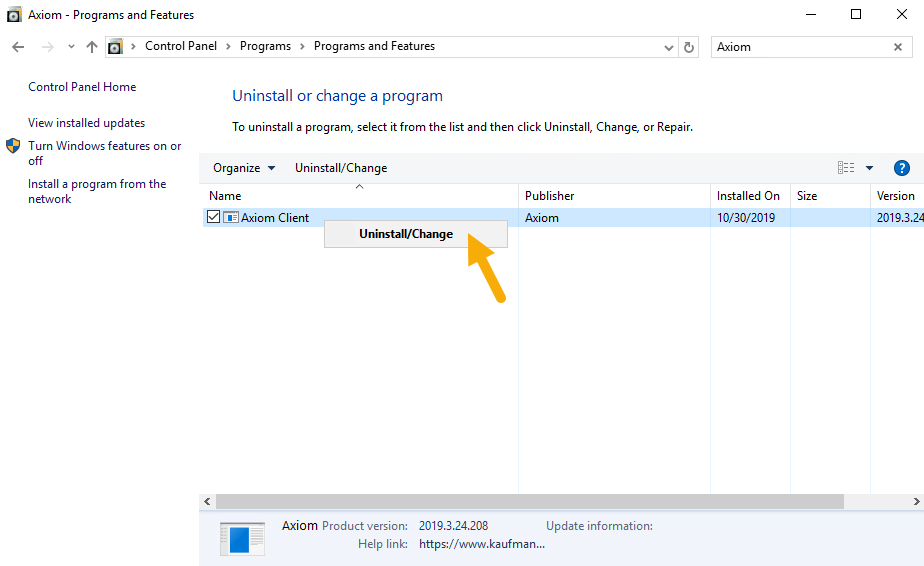This screenshot has width=924, height=566.
Task: Clear the Axiom search text
Action: coord(897,47)
